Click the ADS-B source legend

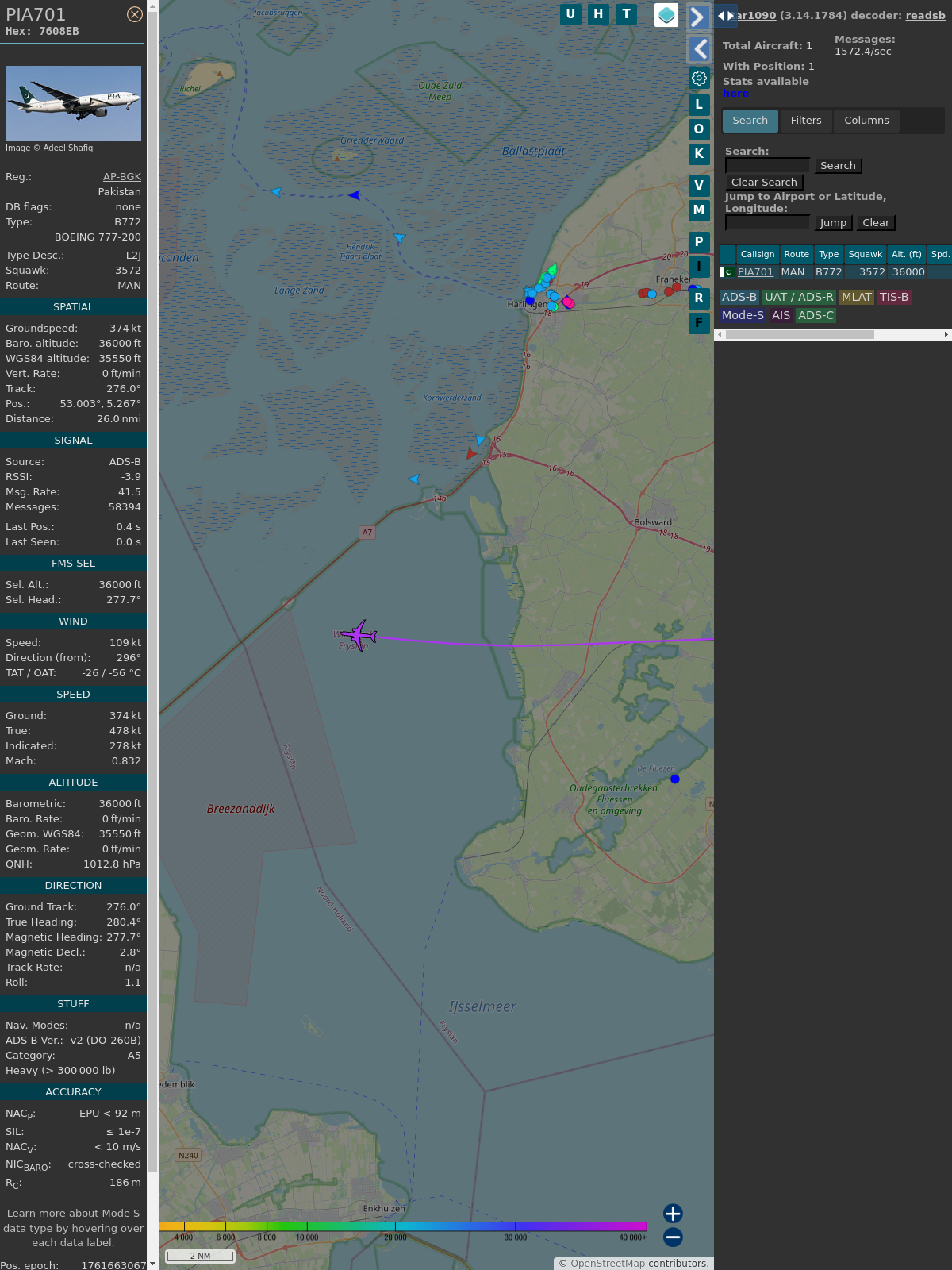(739, 297)
